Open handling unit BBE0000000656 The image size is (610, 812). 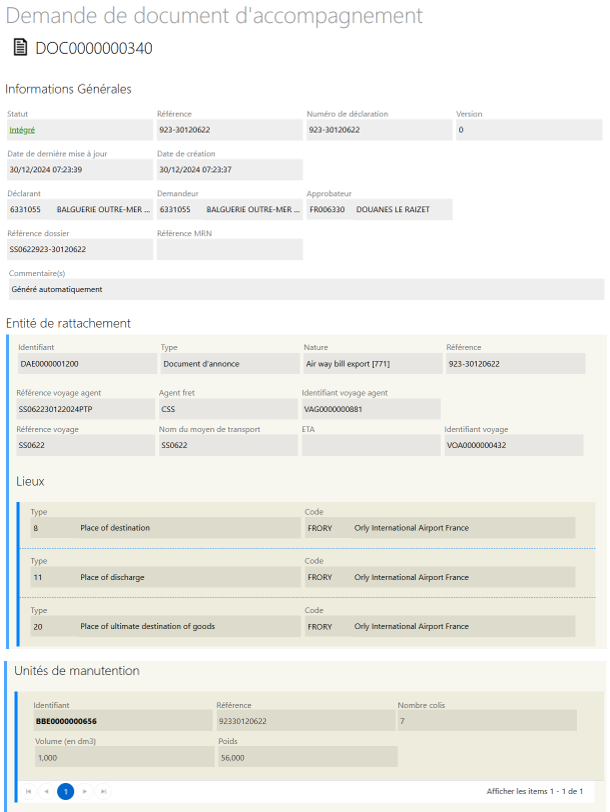[x=66, y=720]
